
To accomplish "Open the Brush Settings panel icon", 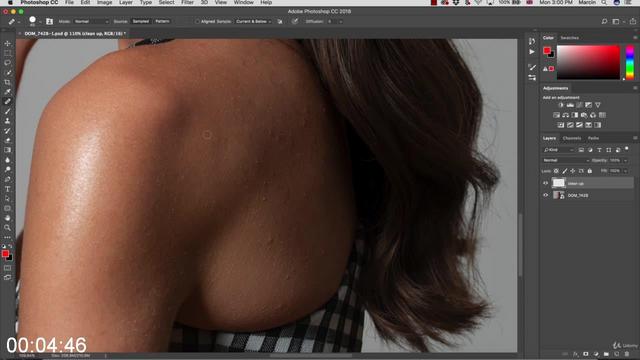I will click(x=532, y=67).
